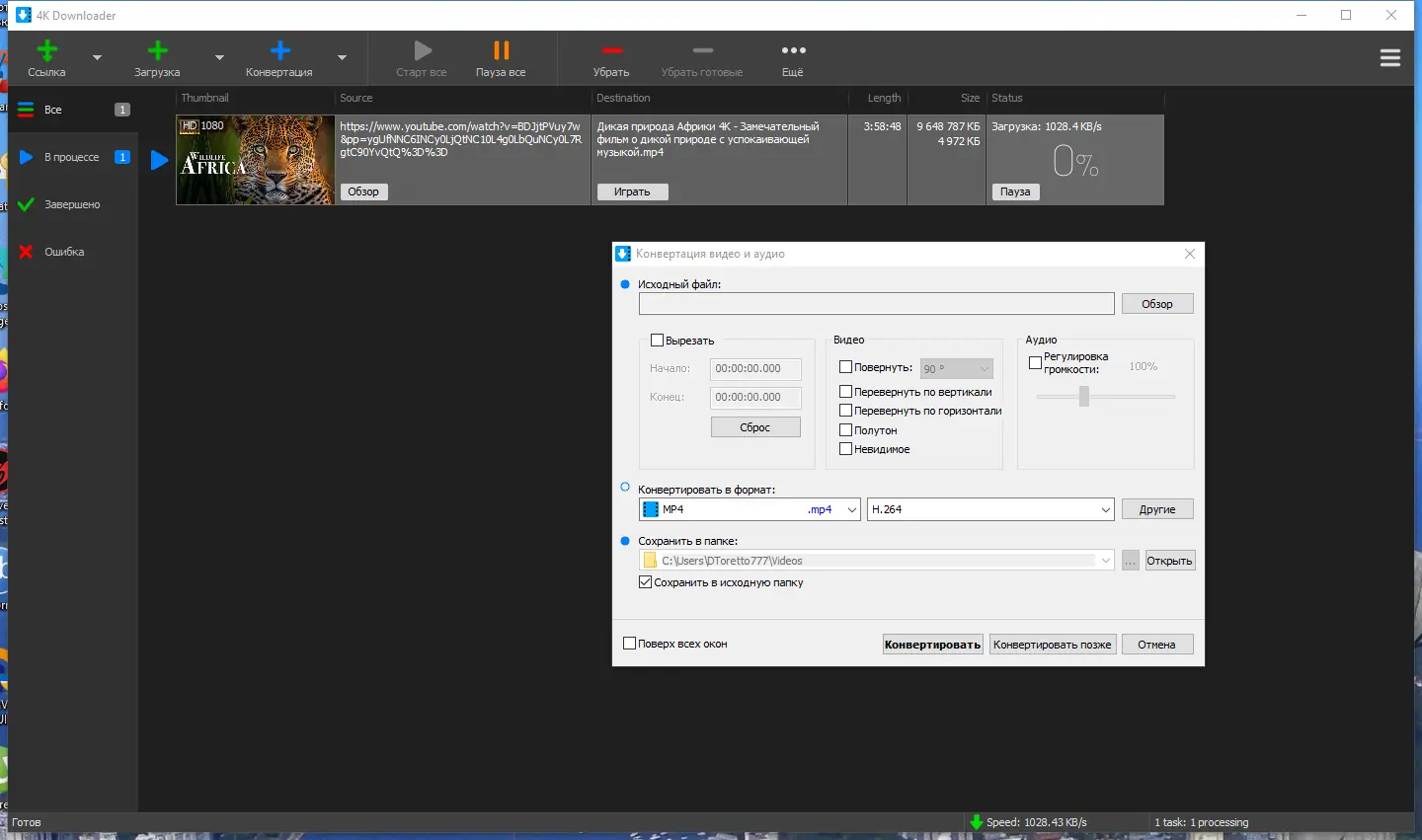Pause the download with Пауза button

(x=1015, y=191)
